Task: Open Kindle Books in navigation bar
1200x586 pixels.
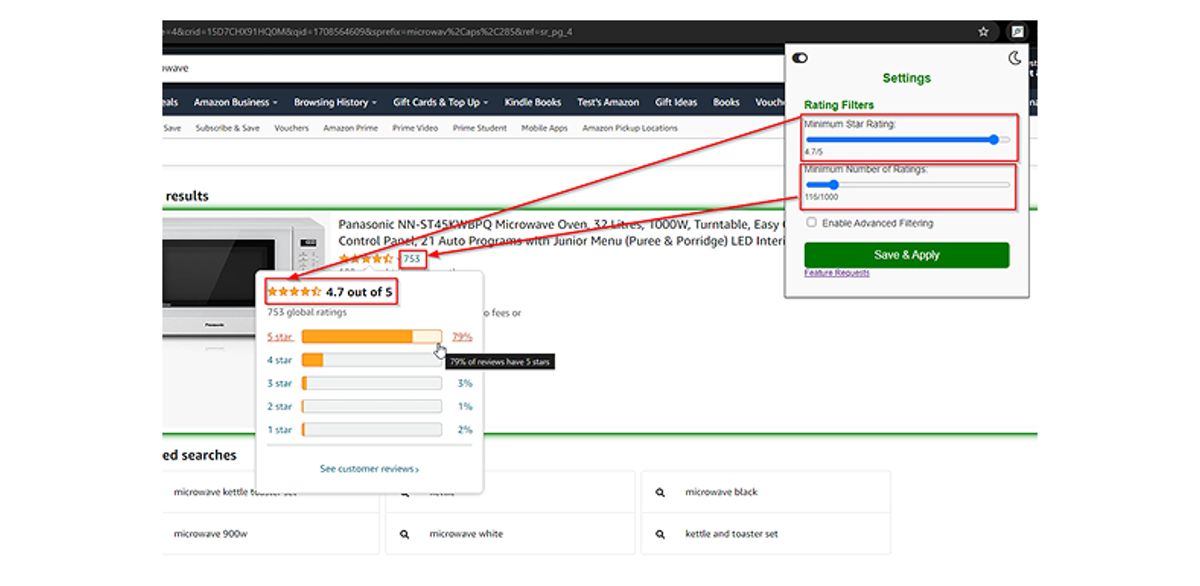Action: 533,102
